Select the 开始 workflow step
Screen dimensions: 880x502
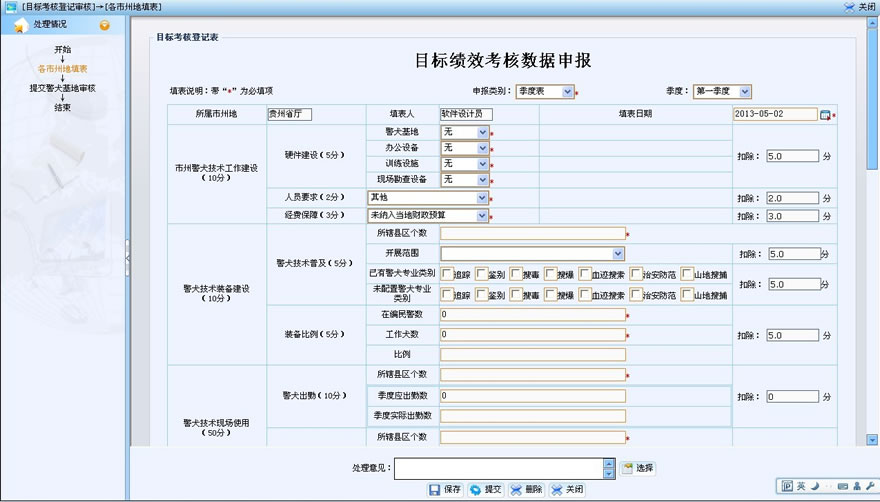pyautogui.click(x=62, y=49)
